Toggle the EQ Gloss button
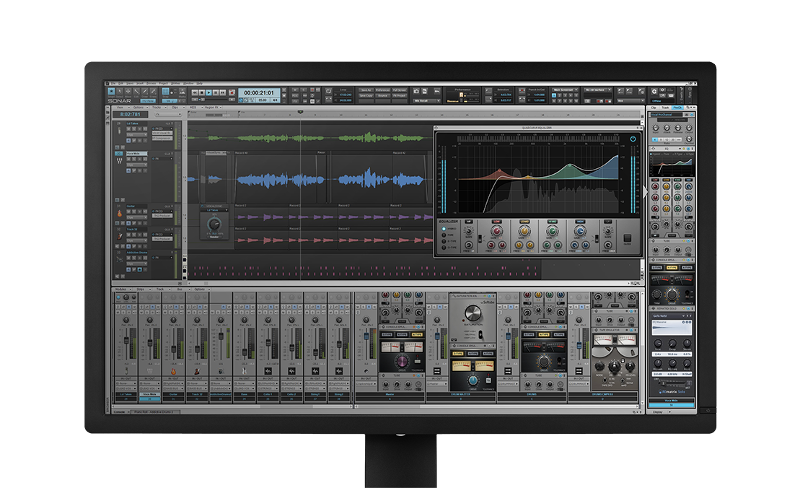Screen dimensions: 800x488 click(627, 238)
